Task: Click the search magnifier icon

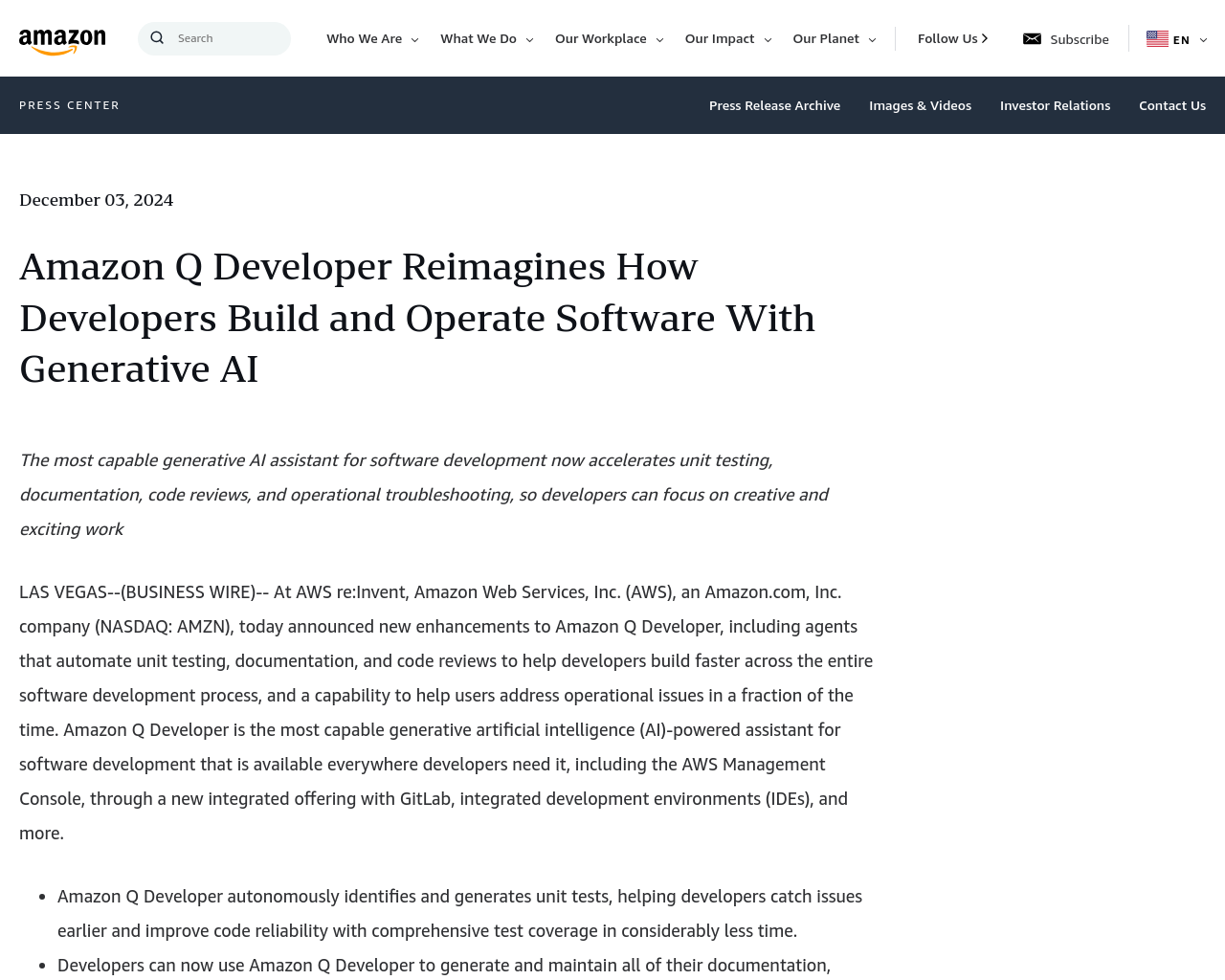Action: pyautogui.click(x=157, y=38)
